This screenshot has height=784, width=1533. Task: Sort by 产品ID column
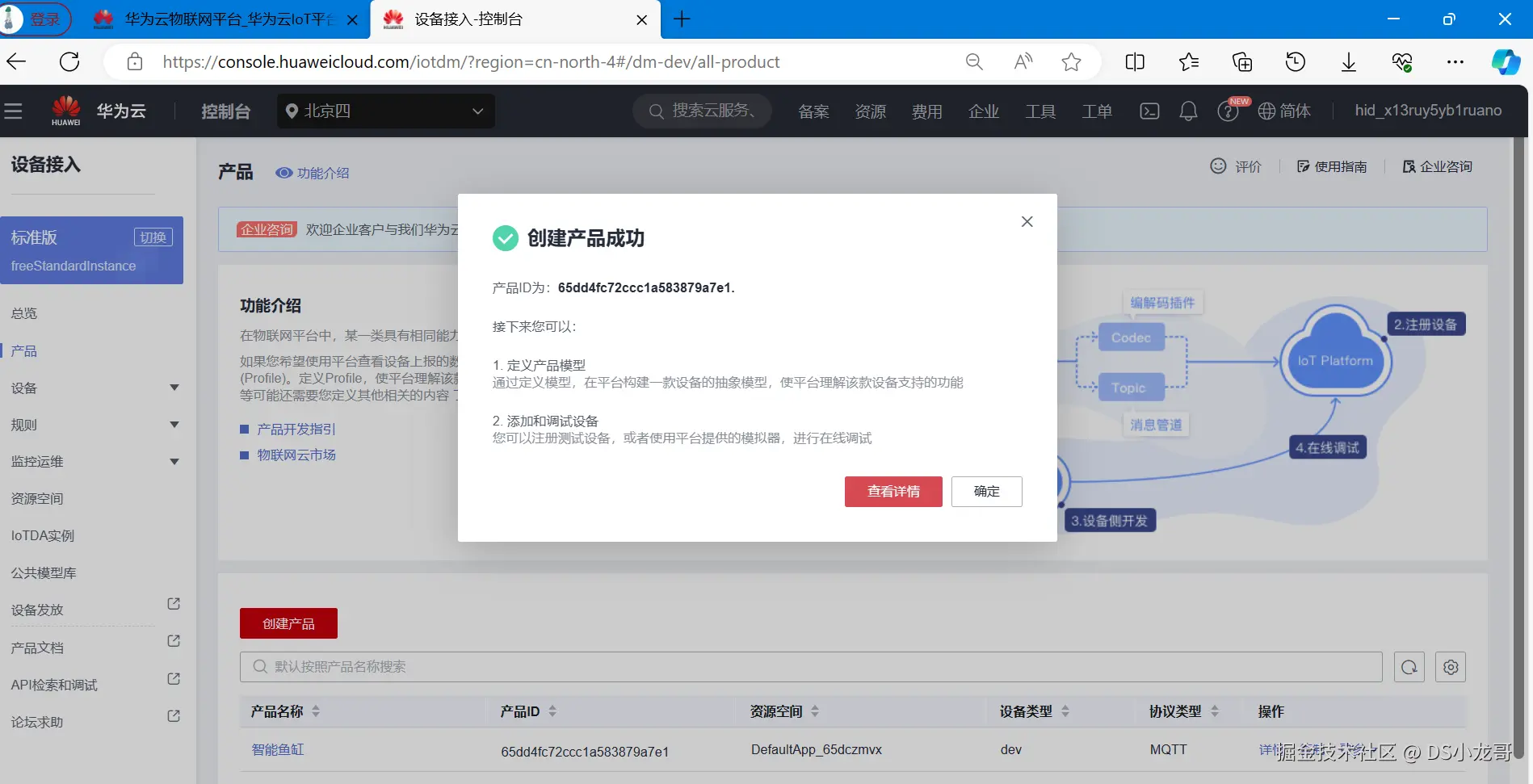[552, 711]
